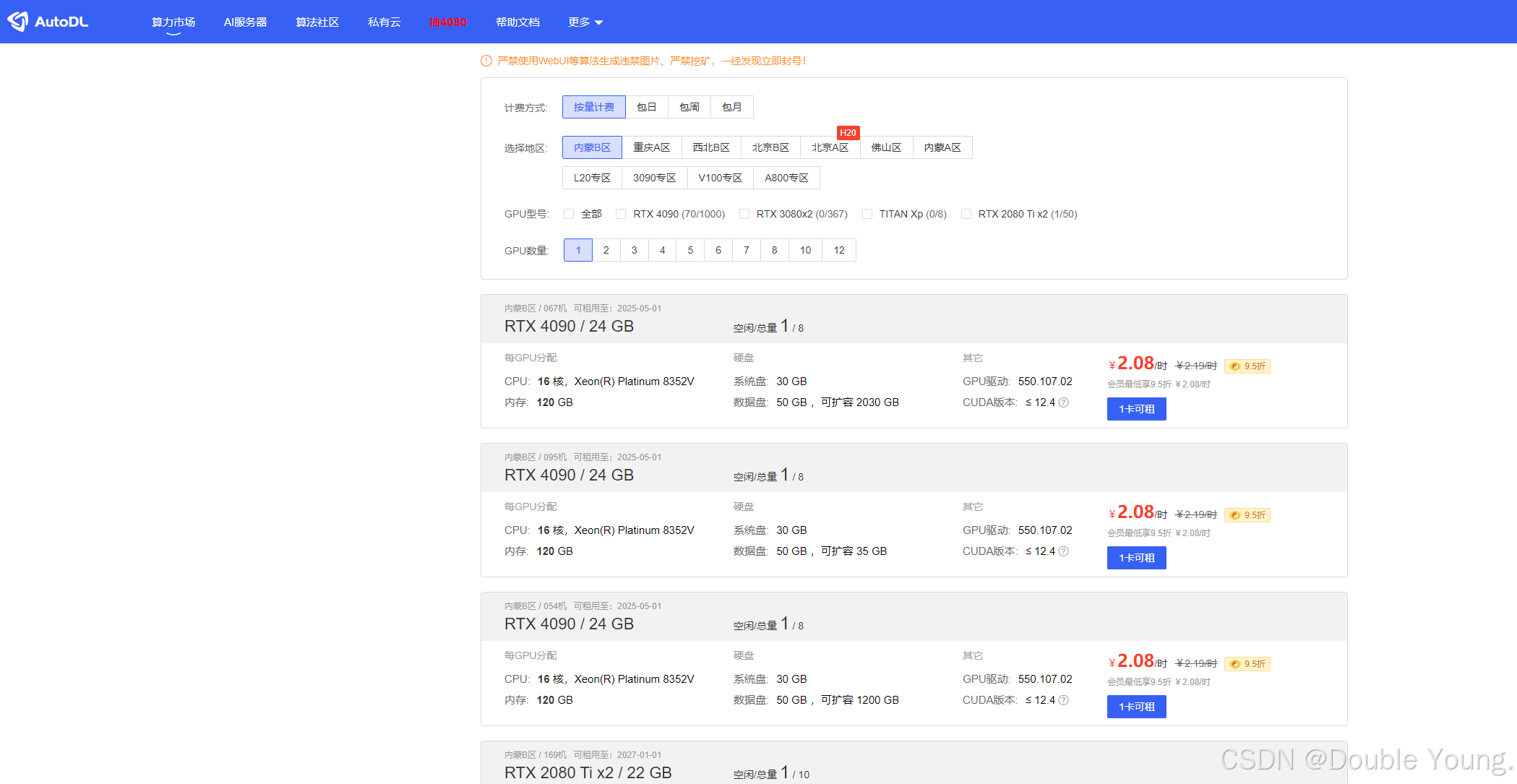
Task: Expand the 更多 dropdown in the navbar
Action: (x=585, y=22)
